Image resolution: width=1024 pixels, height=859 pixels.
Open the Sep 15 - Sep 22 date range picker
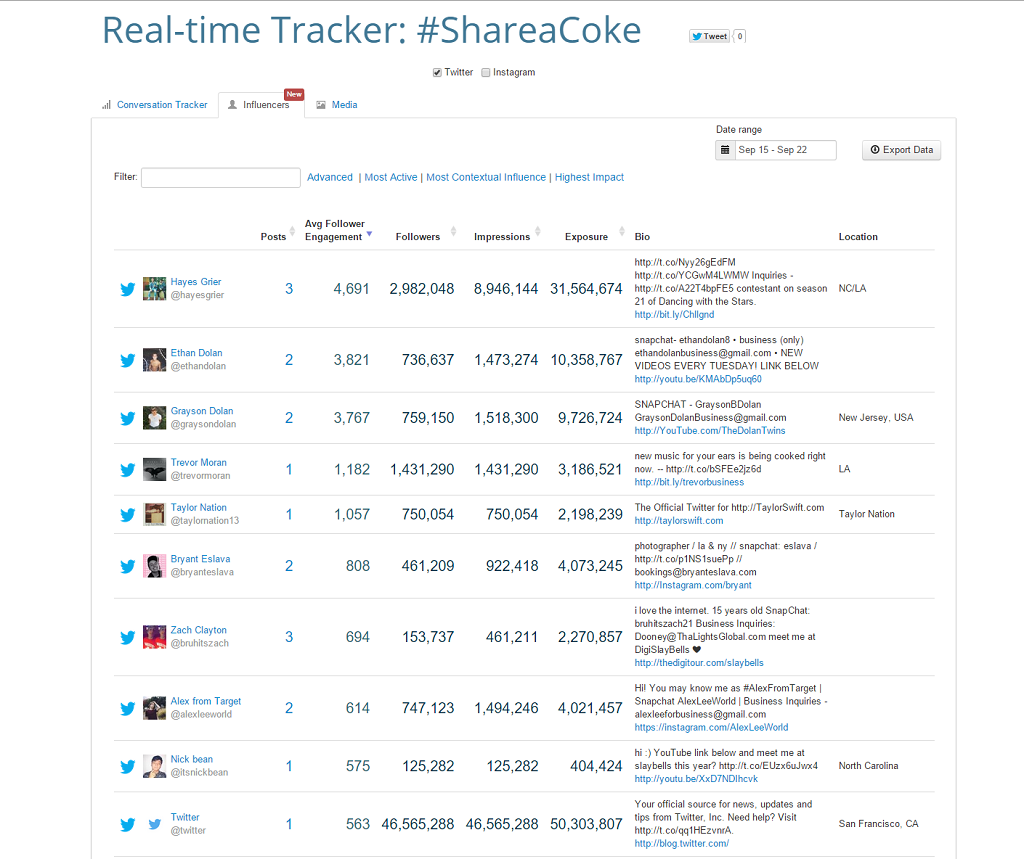(786, 150)
